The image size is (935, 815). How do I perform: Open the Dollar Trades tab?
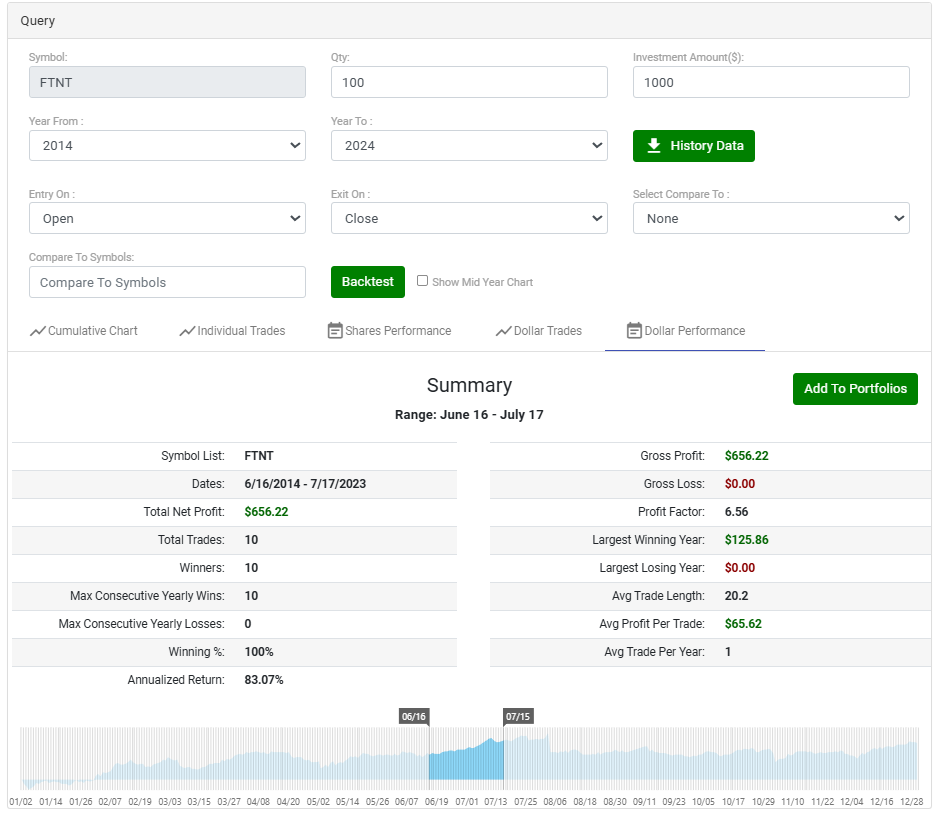[538, 331]
